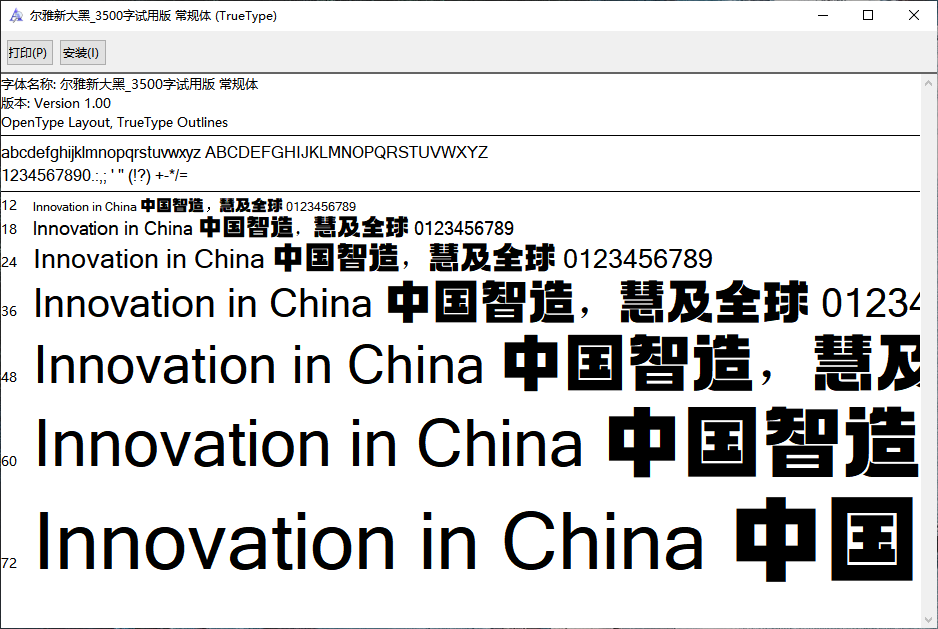
Task: Click the size 12 label
Action: pyautogui.click(x=9, y=206)
